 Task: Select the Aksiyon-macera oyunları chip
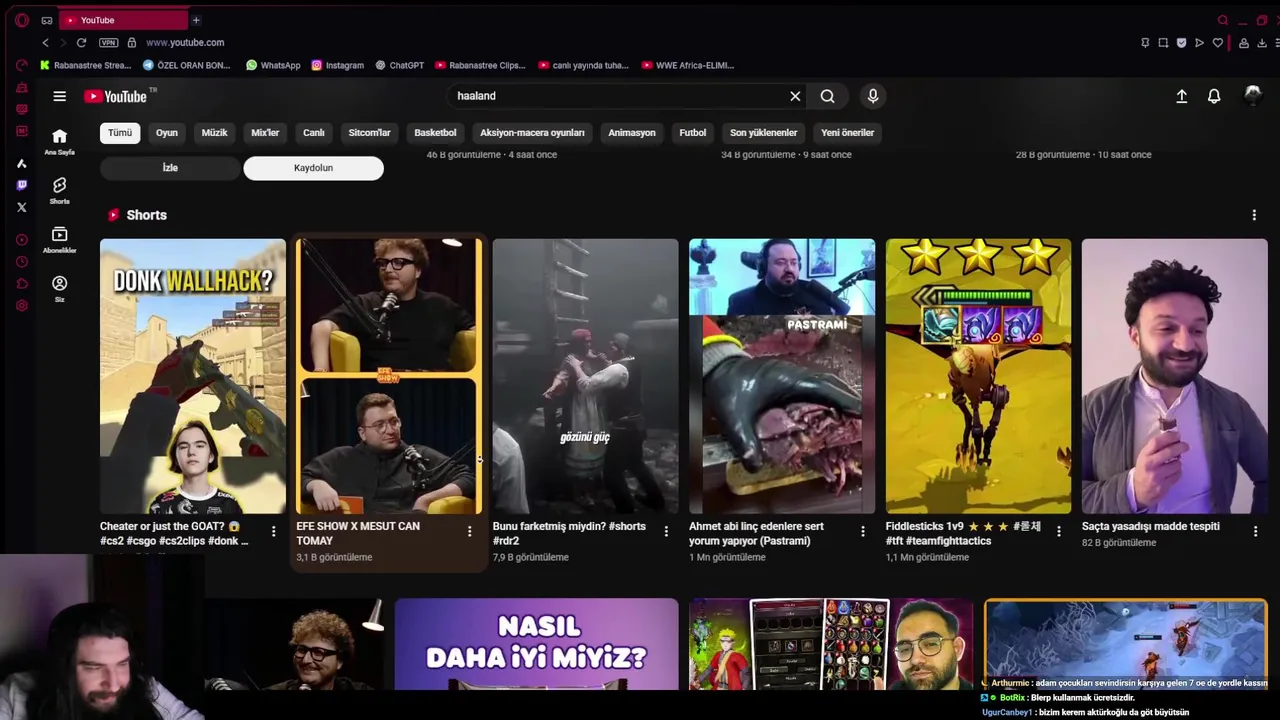532,133
